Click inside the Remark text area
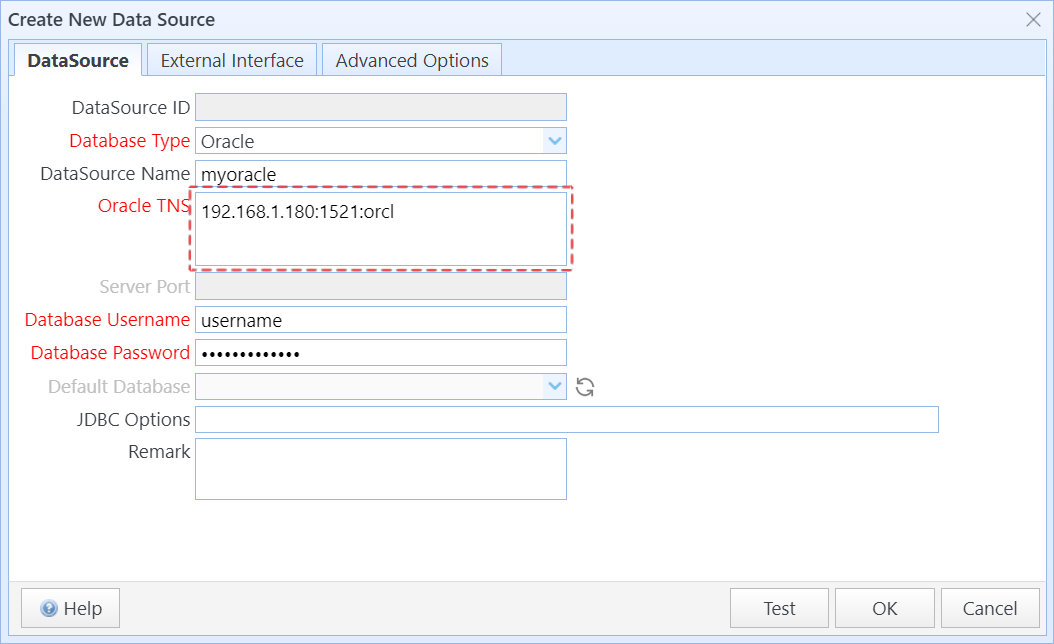1054x644 pixels. pos(380,469)
